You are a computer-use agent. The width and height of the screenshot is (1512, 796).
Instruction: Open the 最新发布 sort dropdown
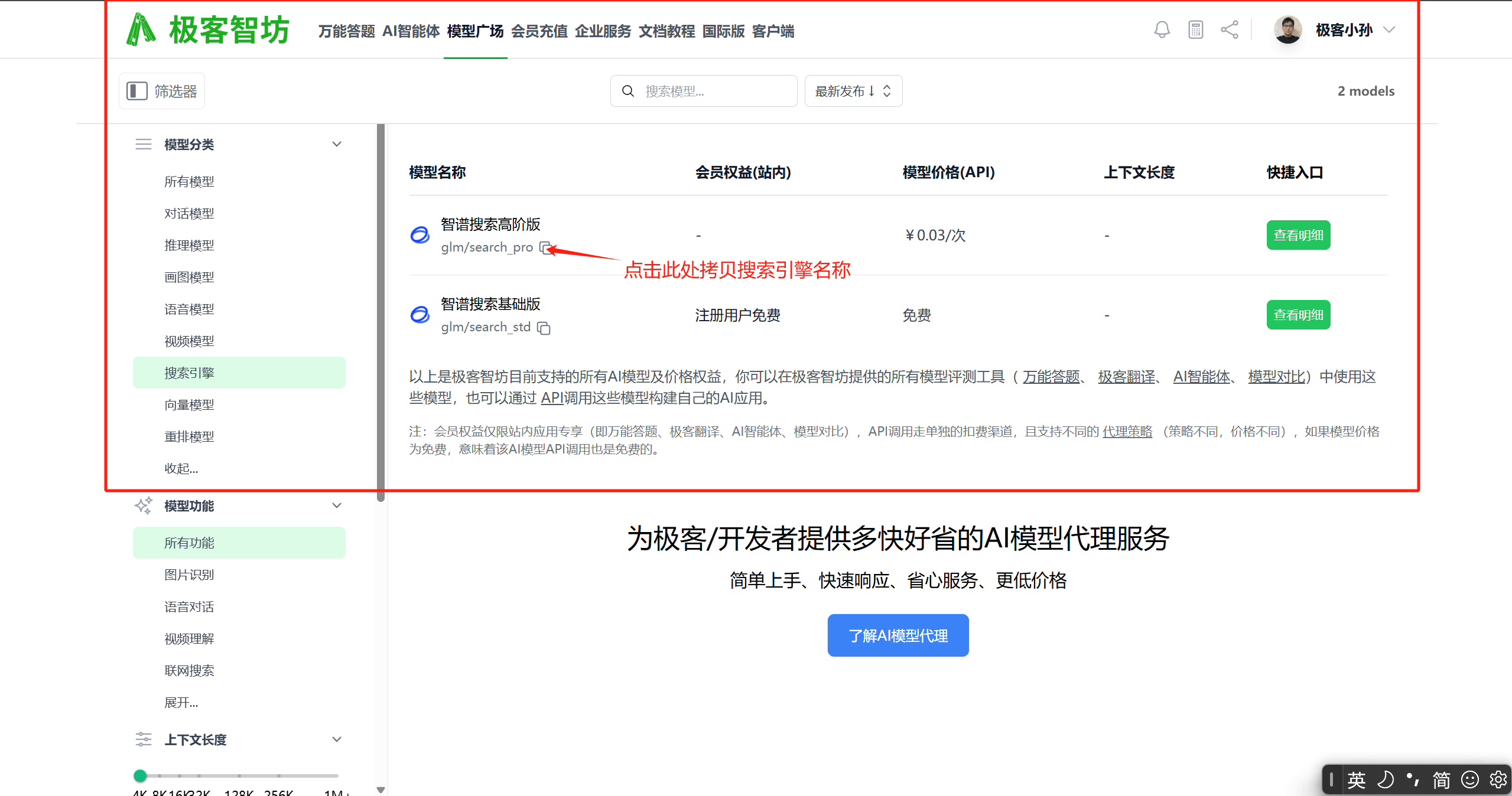click(x=853, y=91)
